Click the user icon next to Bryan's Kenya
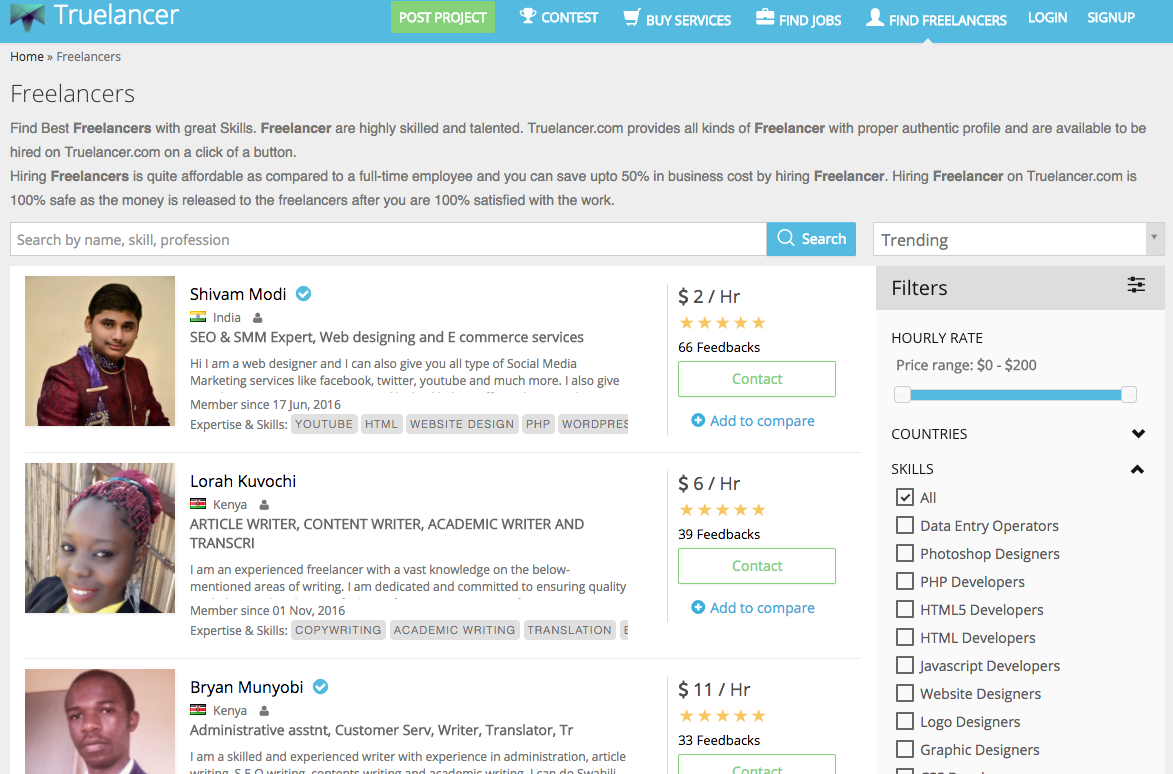The image size is (1173, 774). (x=264, y=710)
